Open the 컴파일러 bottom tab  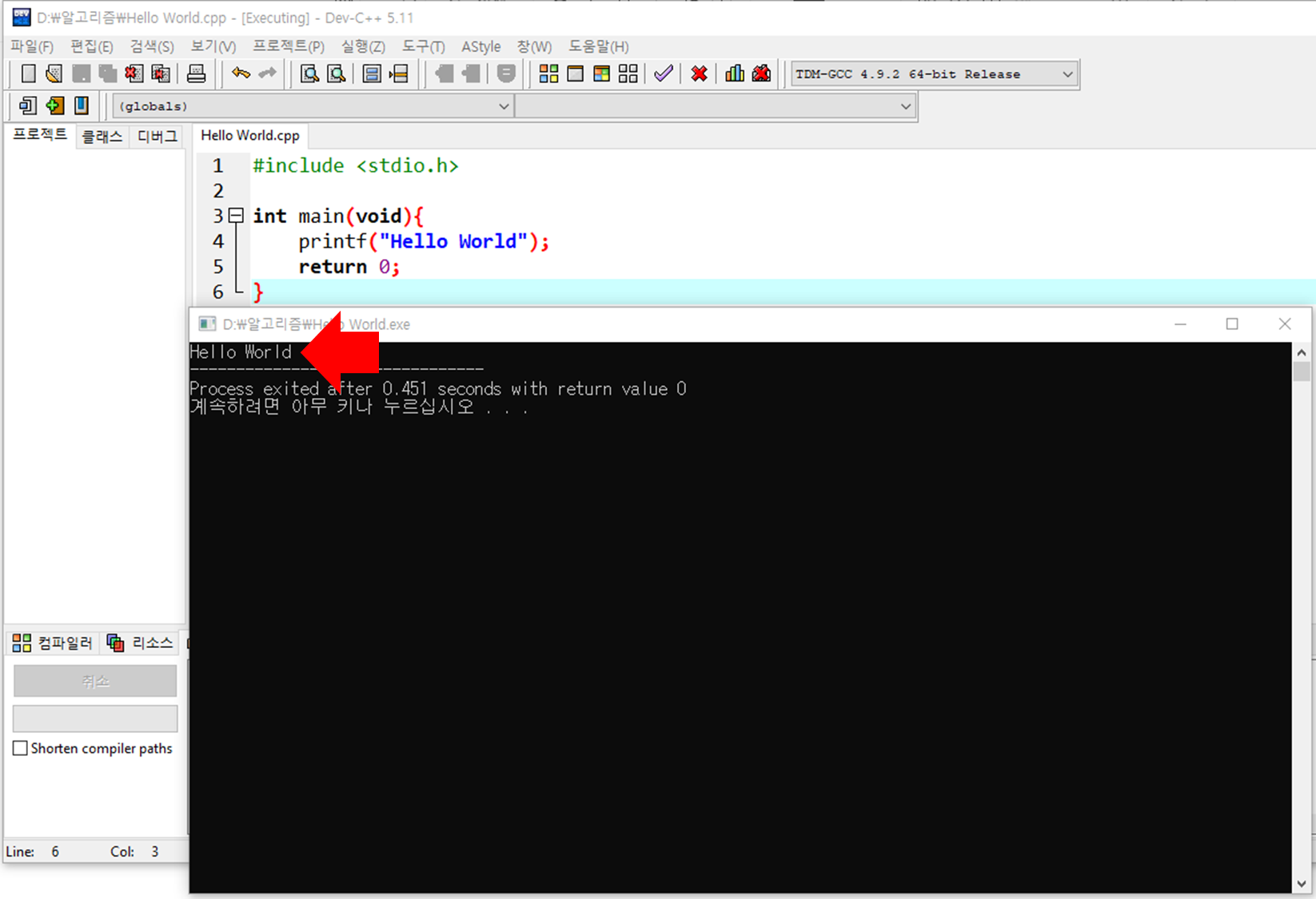(x=54, y=642)
